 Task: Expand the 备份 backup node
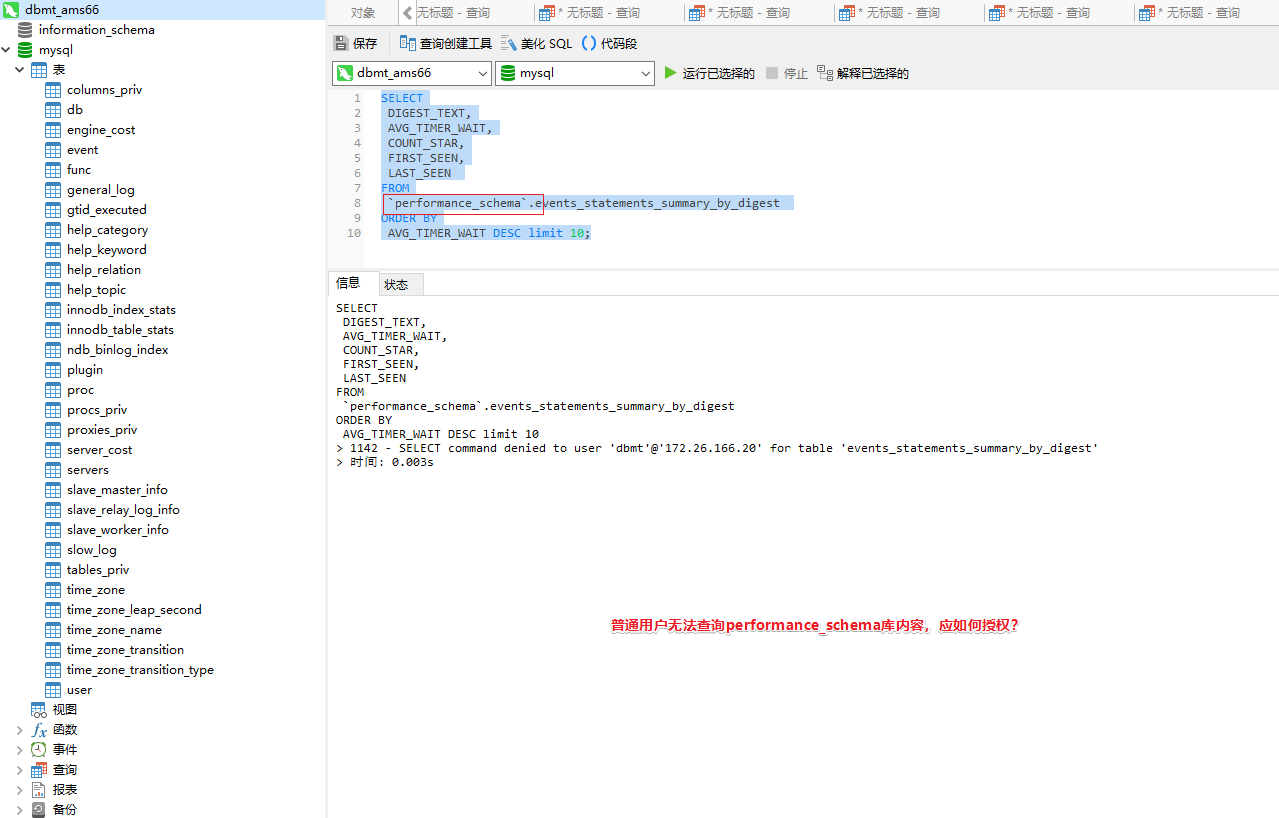20,810
